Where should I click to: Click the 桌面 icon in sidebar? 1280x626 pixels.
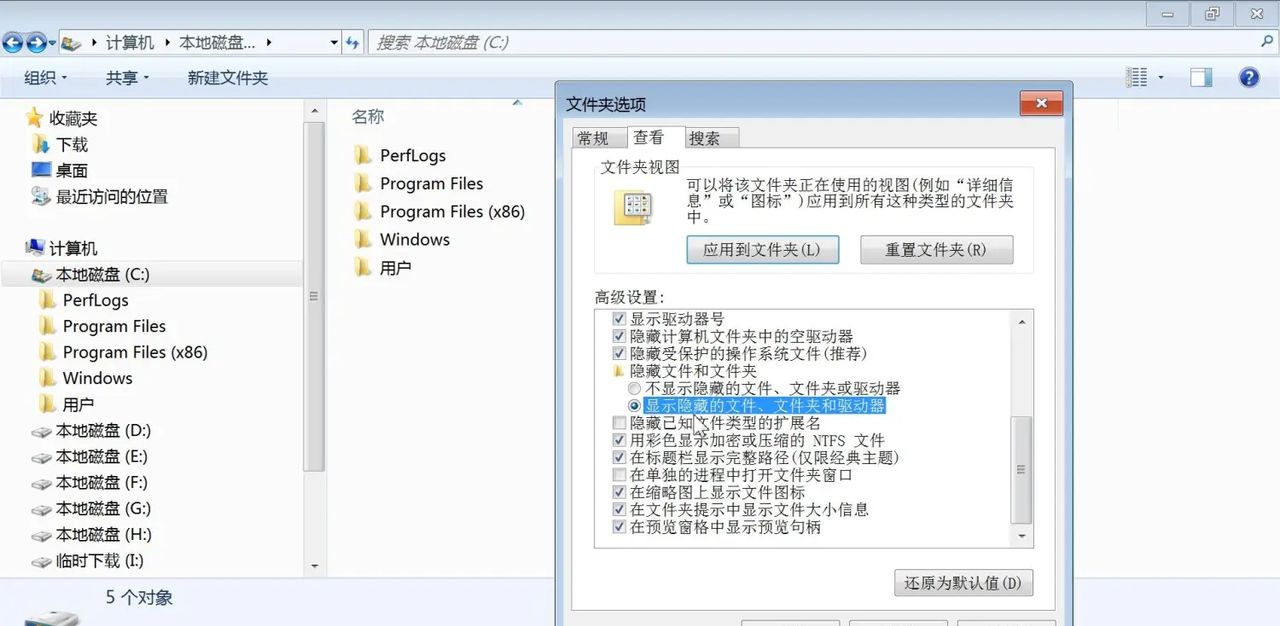(41, 170)
